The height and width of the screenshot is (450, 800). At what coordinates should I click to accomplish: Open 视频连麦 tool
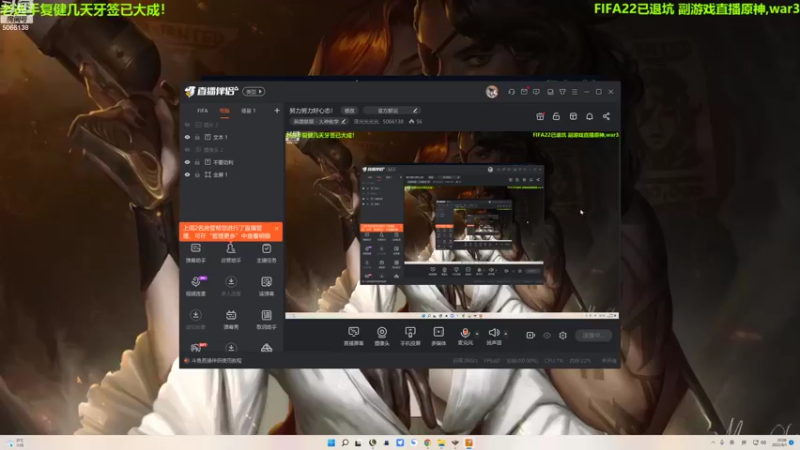pyautogui.click(x=196, y=286)
